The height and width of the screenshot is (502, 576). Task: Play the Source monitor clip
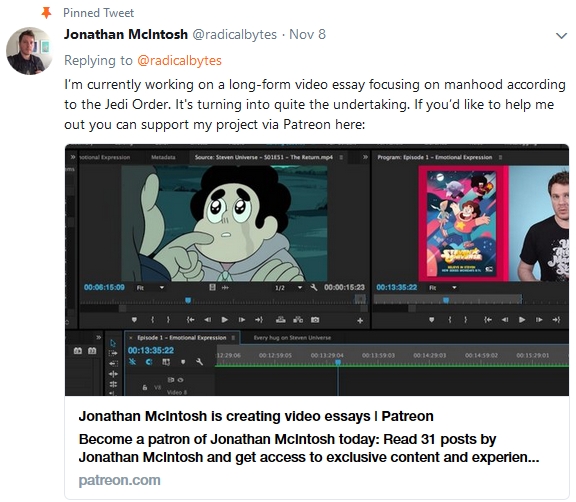224,320
